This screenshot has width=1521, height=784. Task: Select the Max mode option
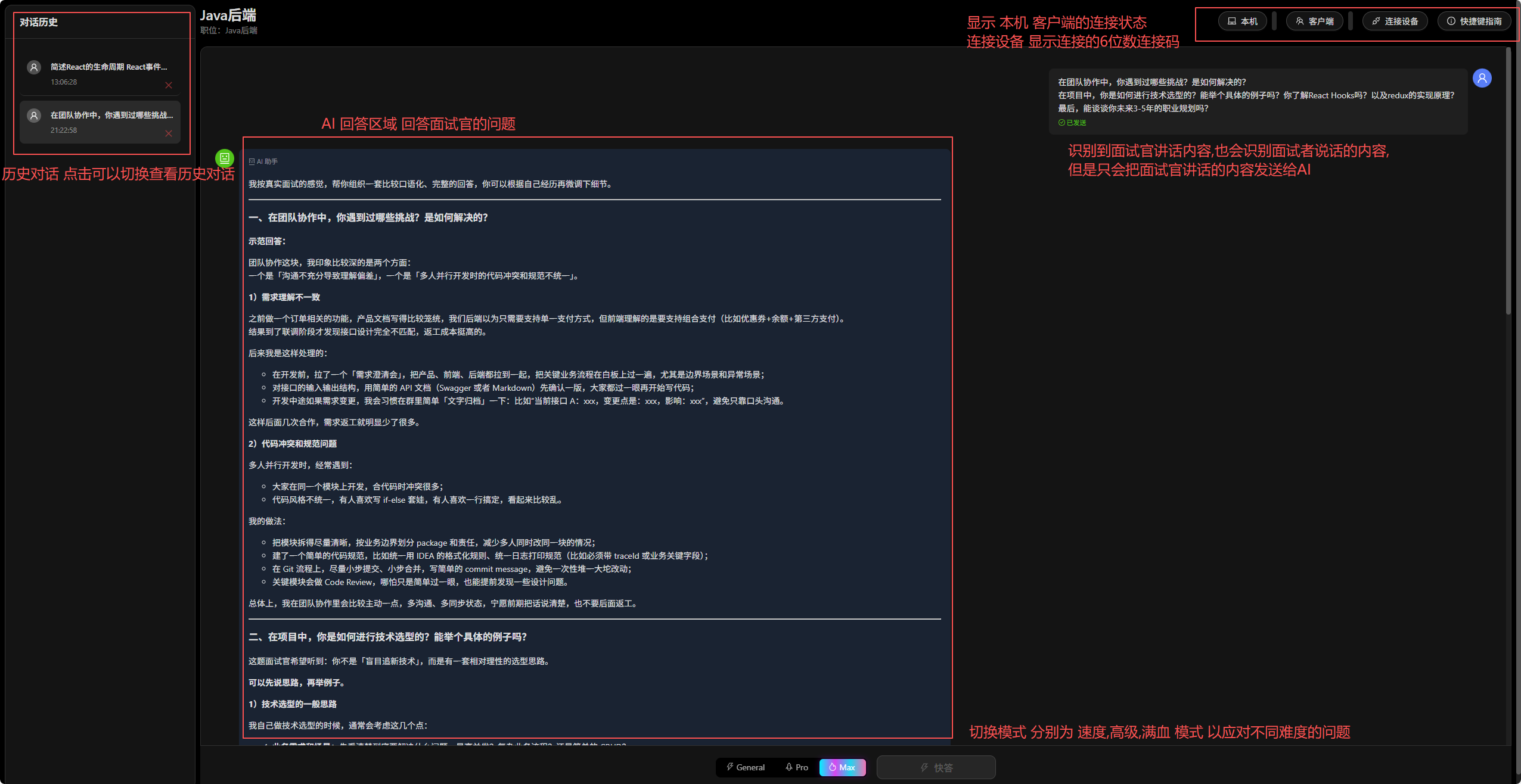(x=842, y=767)
